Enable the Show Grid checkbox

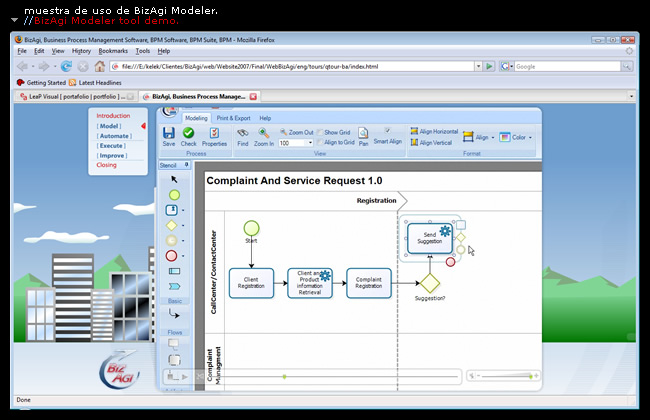tap(320, 132)
